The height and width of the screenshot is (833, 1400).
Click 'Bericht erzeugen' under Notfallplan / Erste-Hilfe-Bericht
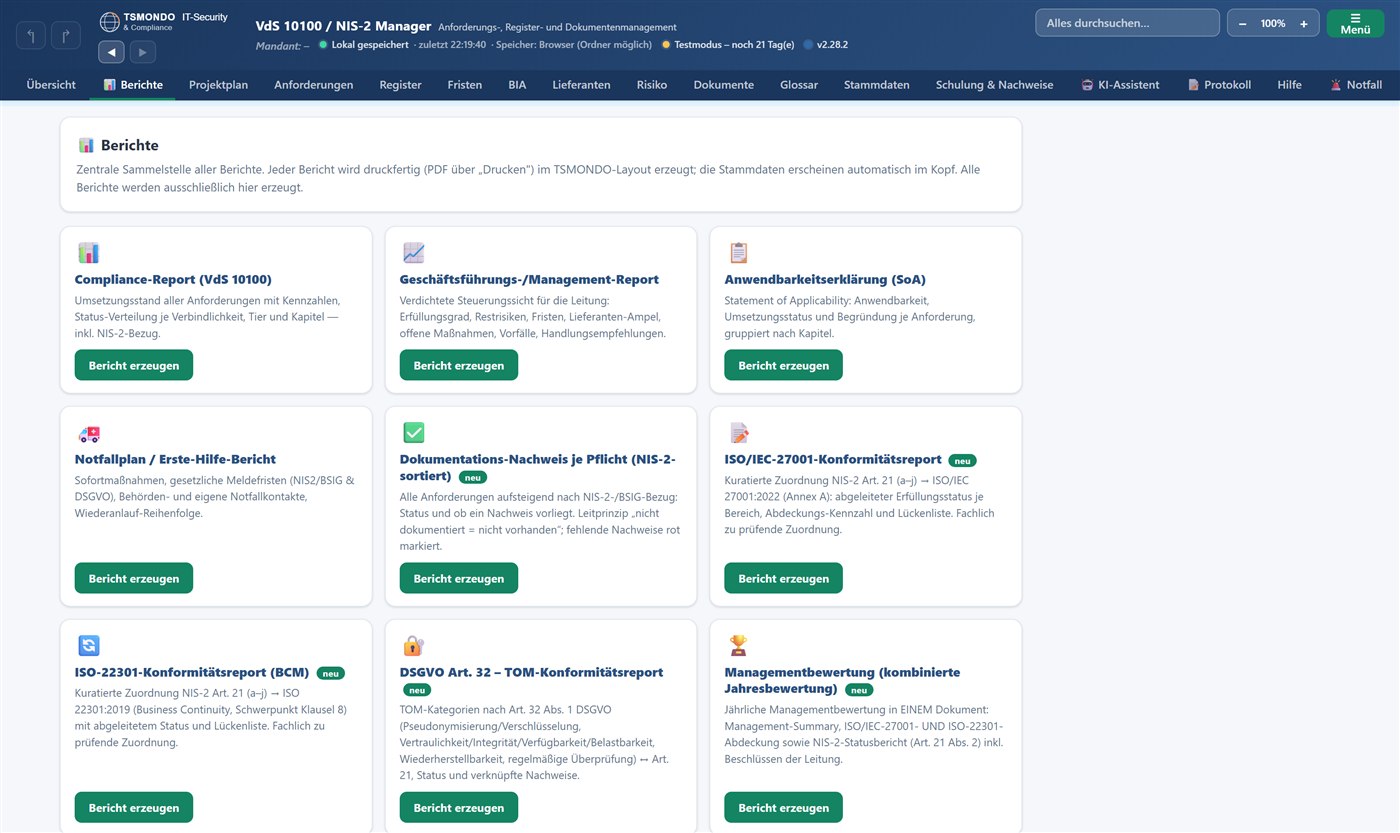134,578
